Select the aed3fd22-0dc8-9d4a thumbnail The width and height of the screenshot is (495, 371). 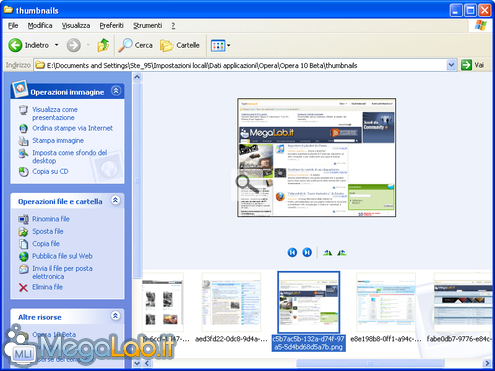coord(231,302)
